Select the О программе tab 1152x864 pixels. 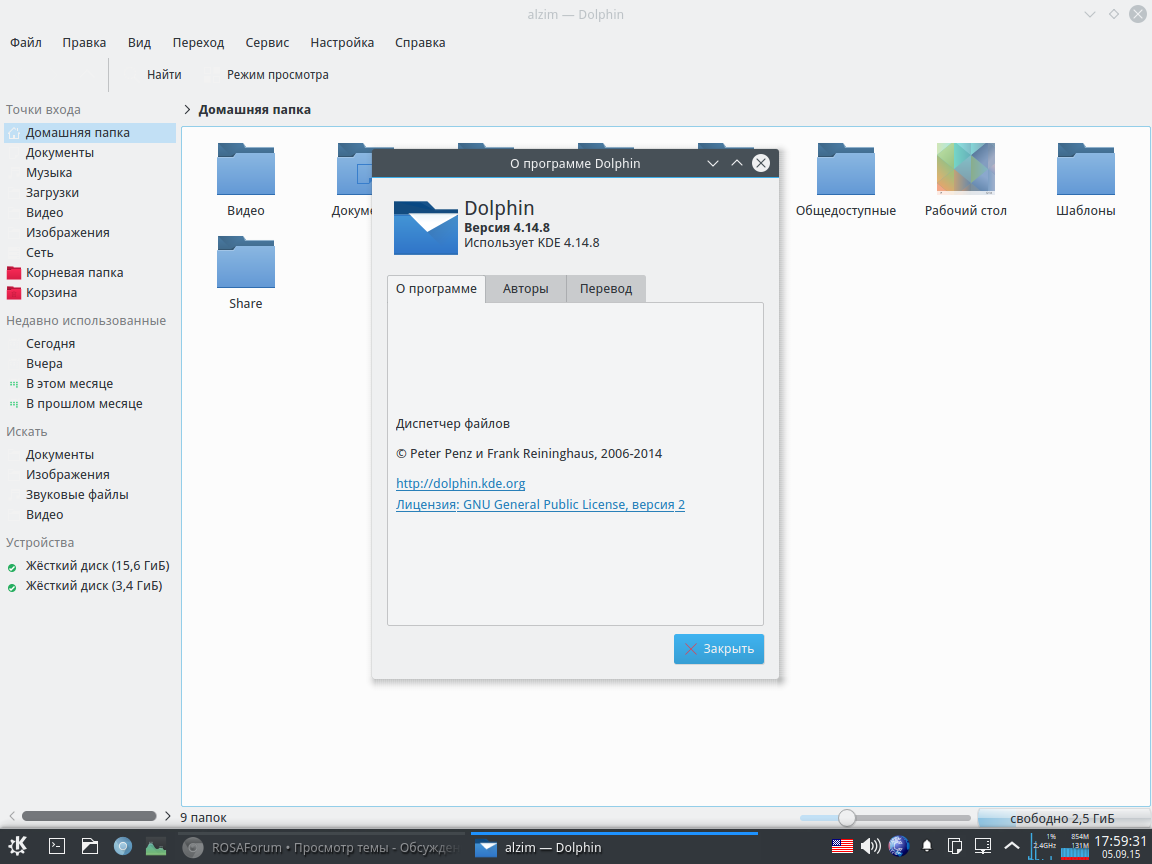click(x=436, y=289)
